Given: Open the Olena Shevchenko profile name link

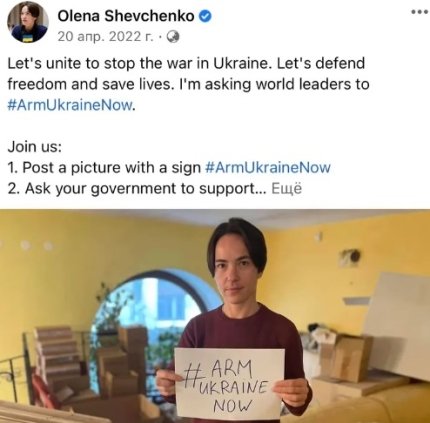Looking at the screenshot, I should tap(126, 16).
